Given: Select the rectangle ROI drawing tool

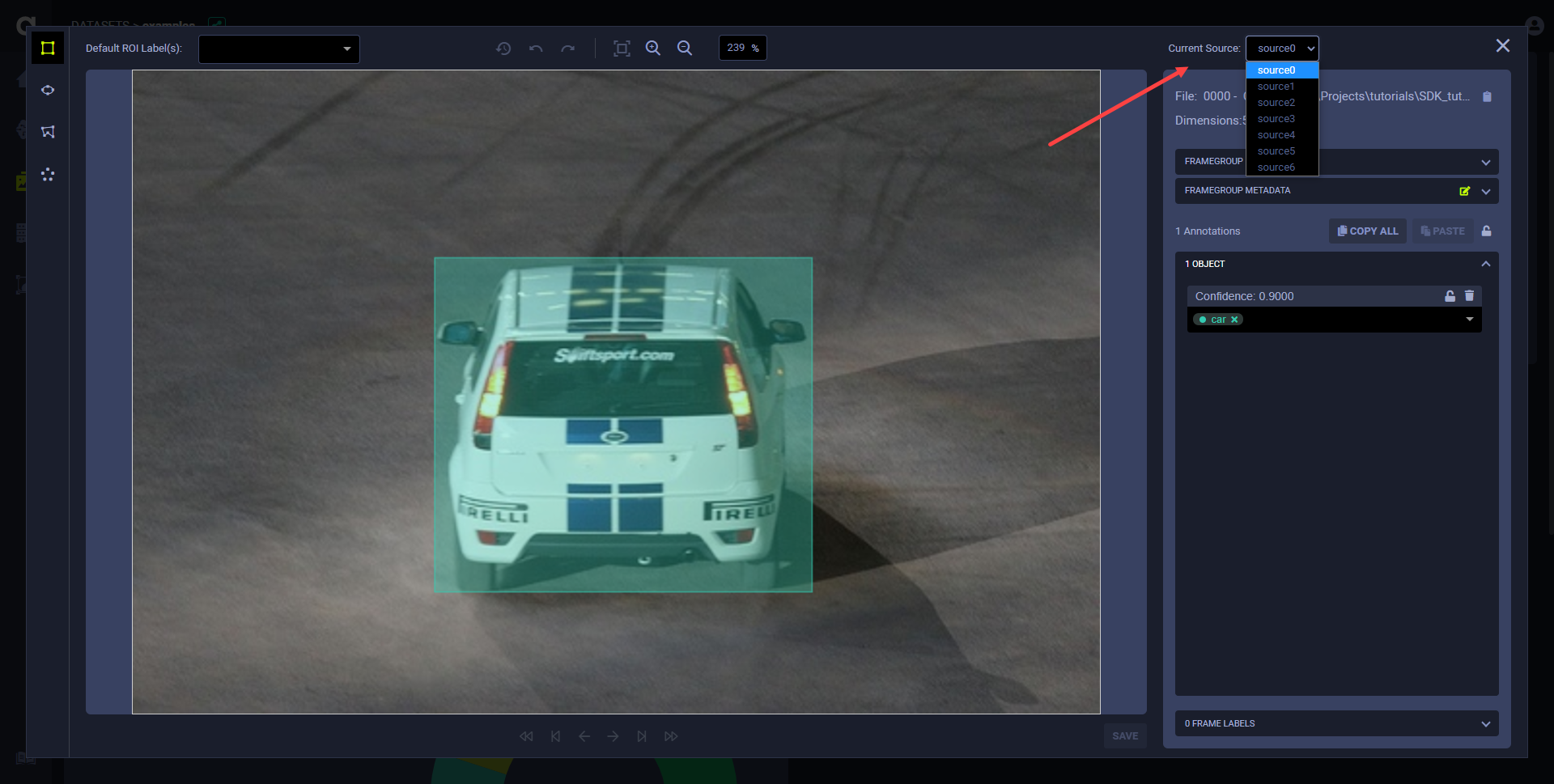Looking at the screenshot, I should tap(48, 49).
